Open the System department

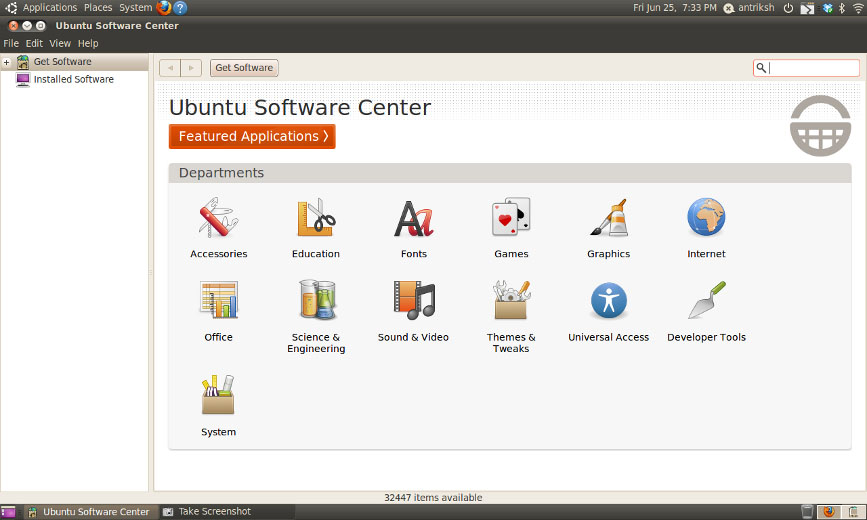[x=218, y=406]
